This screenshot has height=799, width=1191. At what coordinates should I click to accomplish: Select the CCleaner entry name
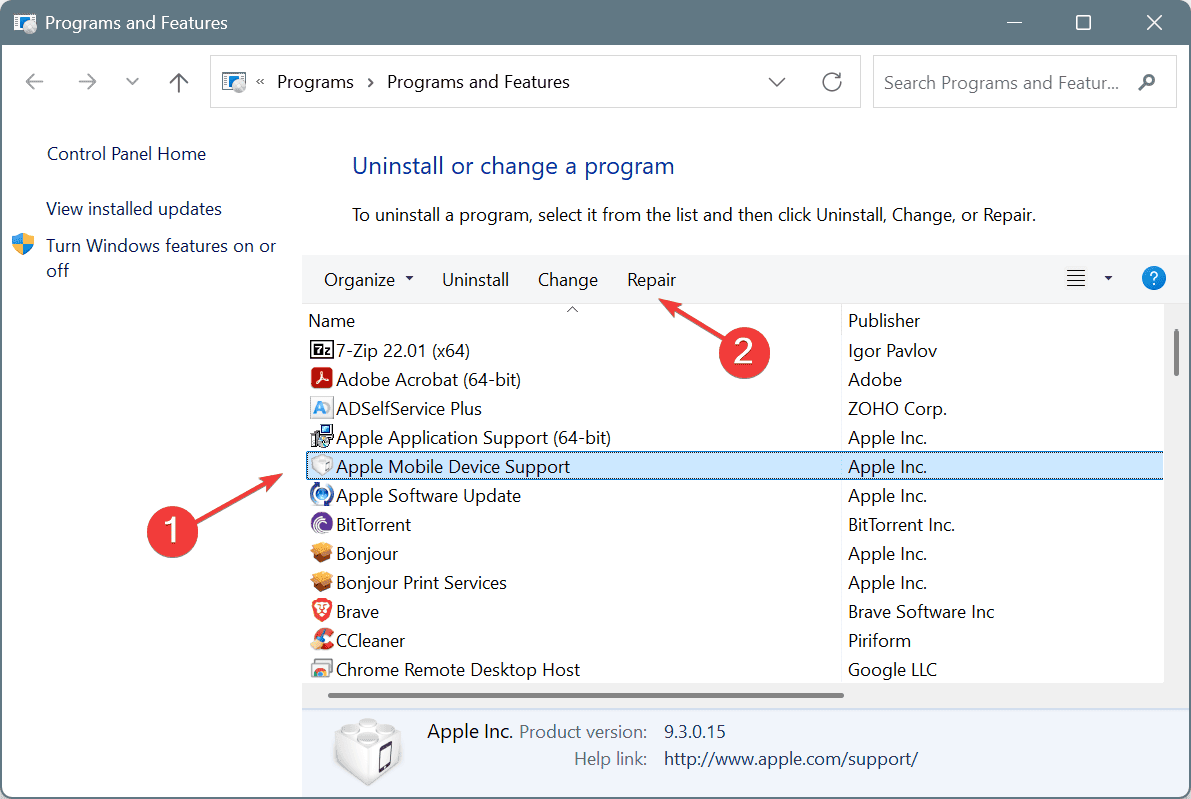(x=370, y=640)
